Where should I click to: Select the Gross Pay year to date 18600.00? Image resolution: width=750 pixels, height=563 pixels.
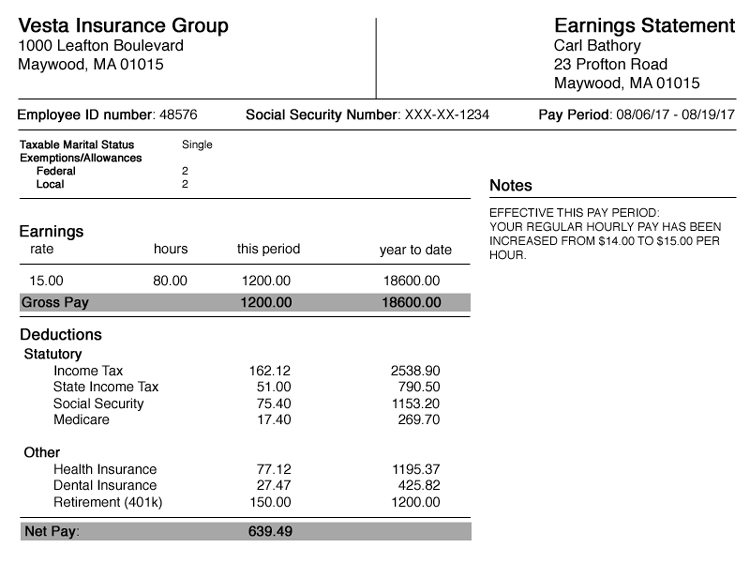click(411, 303)
